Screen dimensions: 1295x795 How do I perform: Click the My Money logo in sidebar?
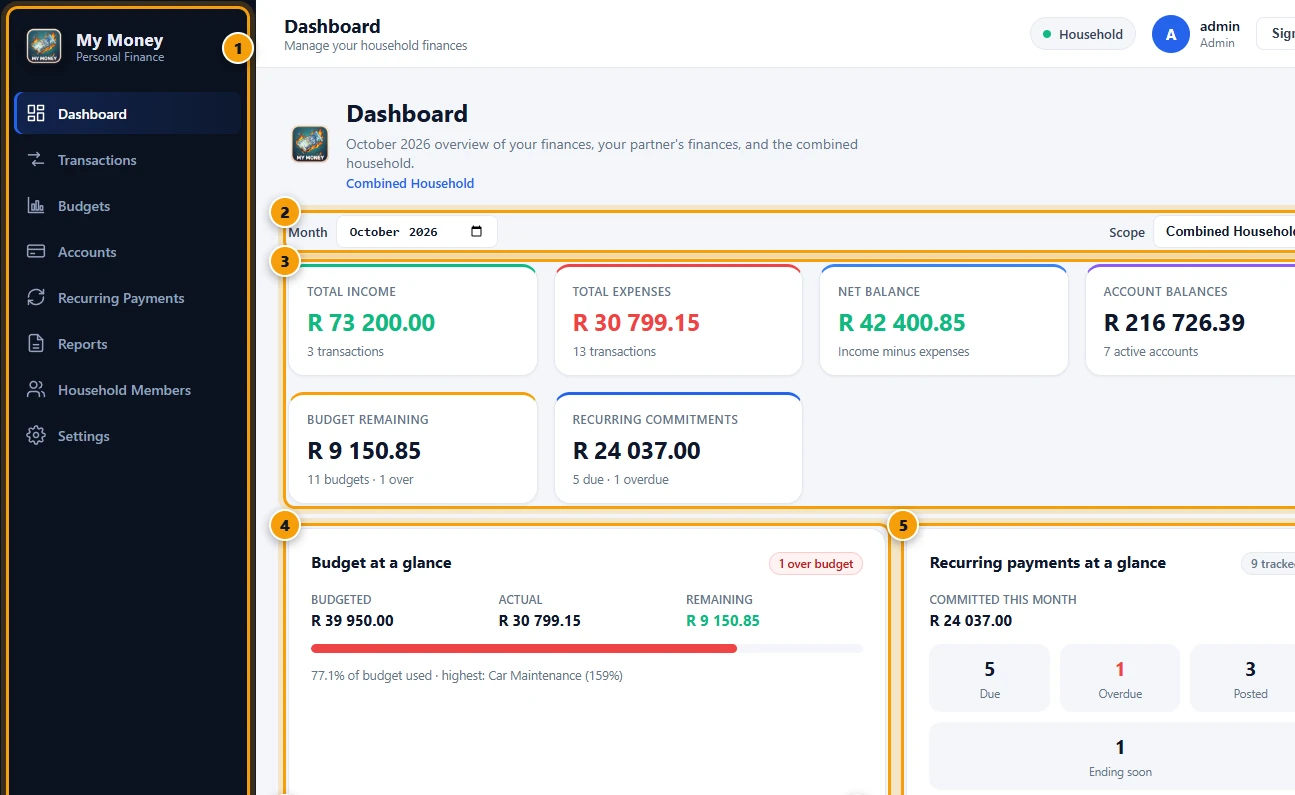[44, 46]
